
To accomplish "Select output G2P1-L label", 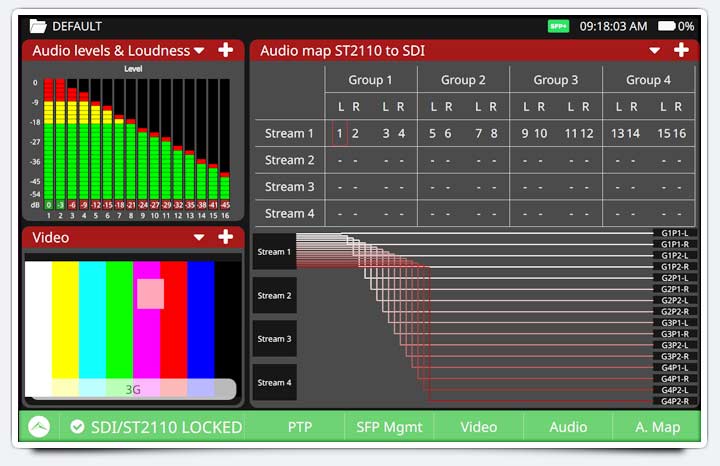I will pyautogui.click(x=675, y=278).
